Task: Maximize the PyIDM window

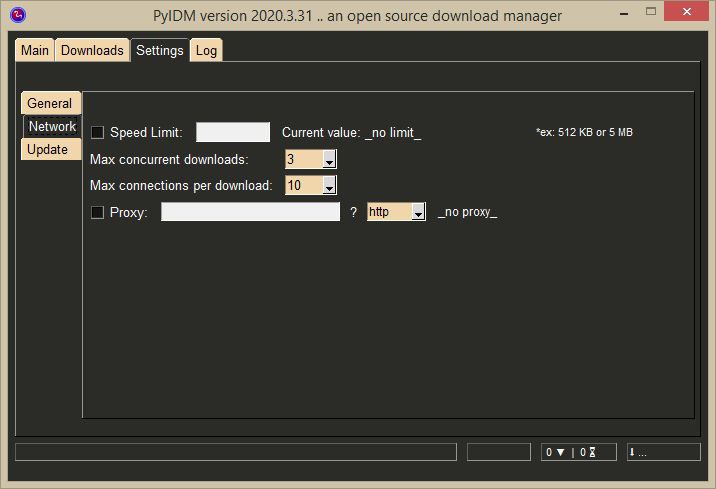Action: point(651,11)
